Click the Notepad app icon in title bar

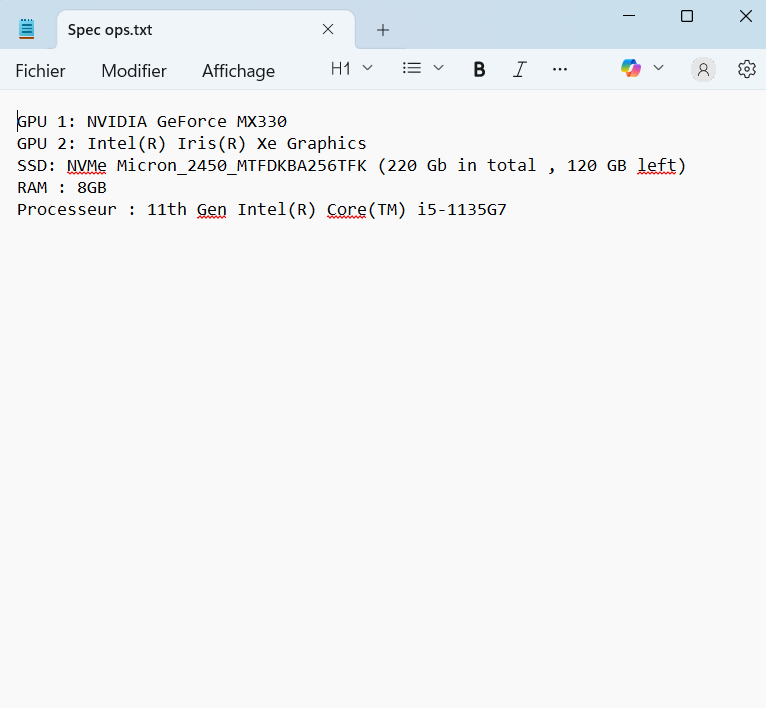pos(26,29)
